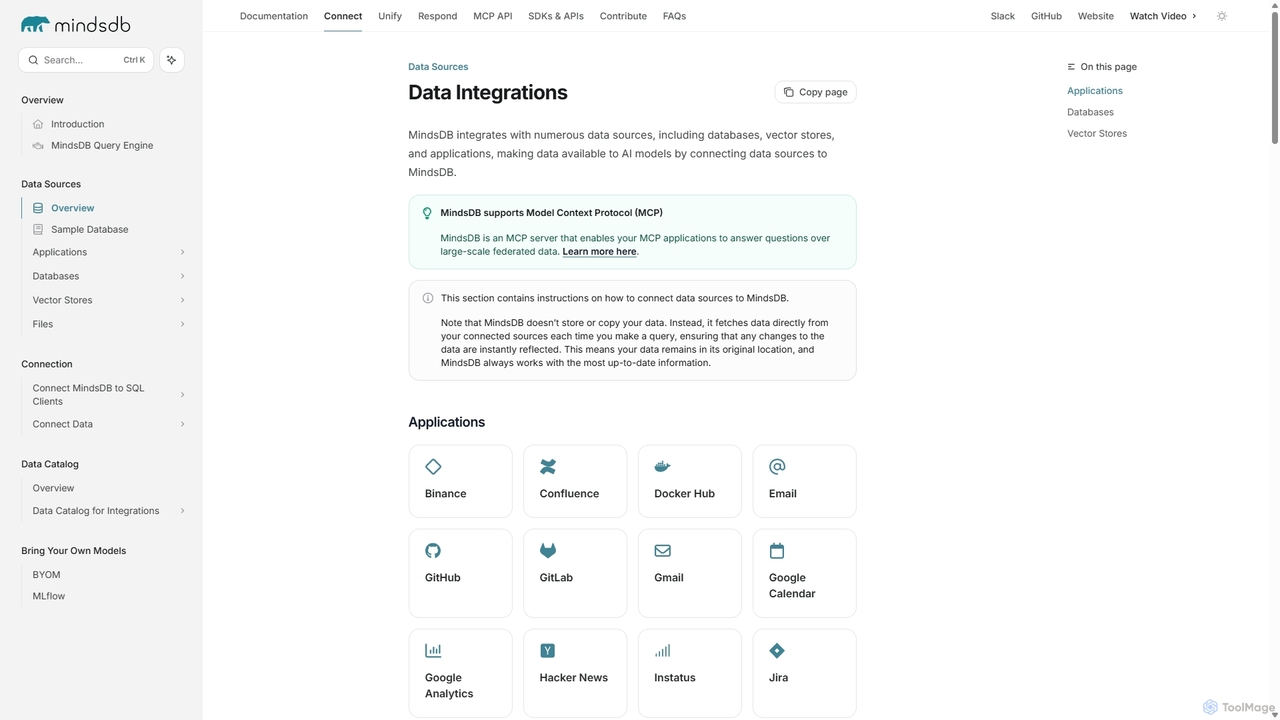Click the GitLab fox icon
The width and height of the screenshot is (1280, 720).
point(548,551)
